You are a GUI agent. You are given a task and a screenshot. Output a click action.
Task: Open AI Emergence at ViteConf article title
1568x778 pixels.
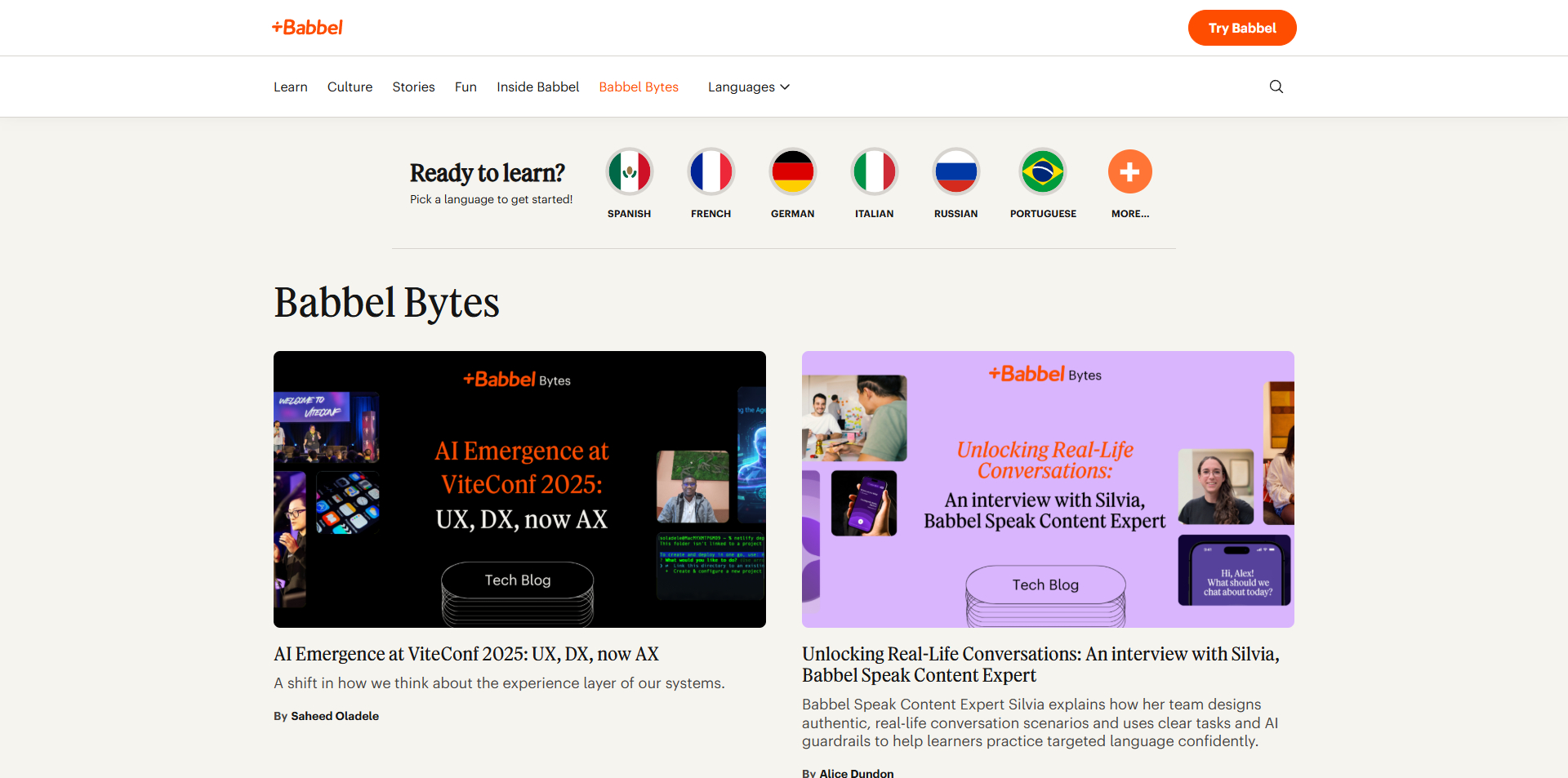click(x=466, y=654)
